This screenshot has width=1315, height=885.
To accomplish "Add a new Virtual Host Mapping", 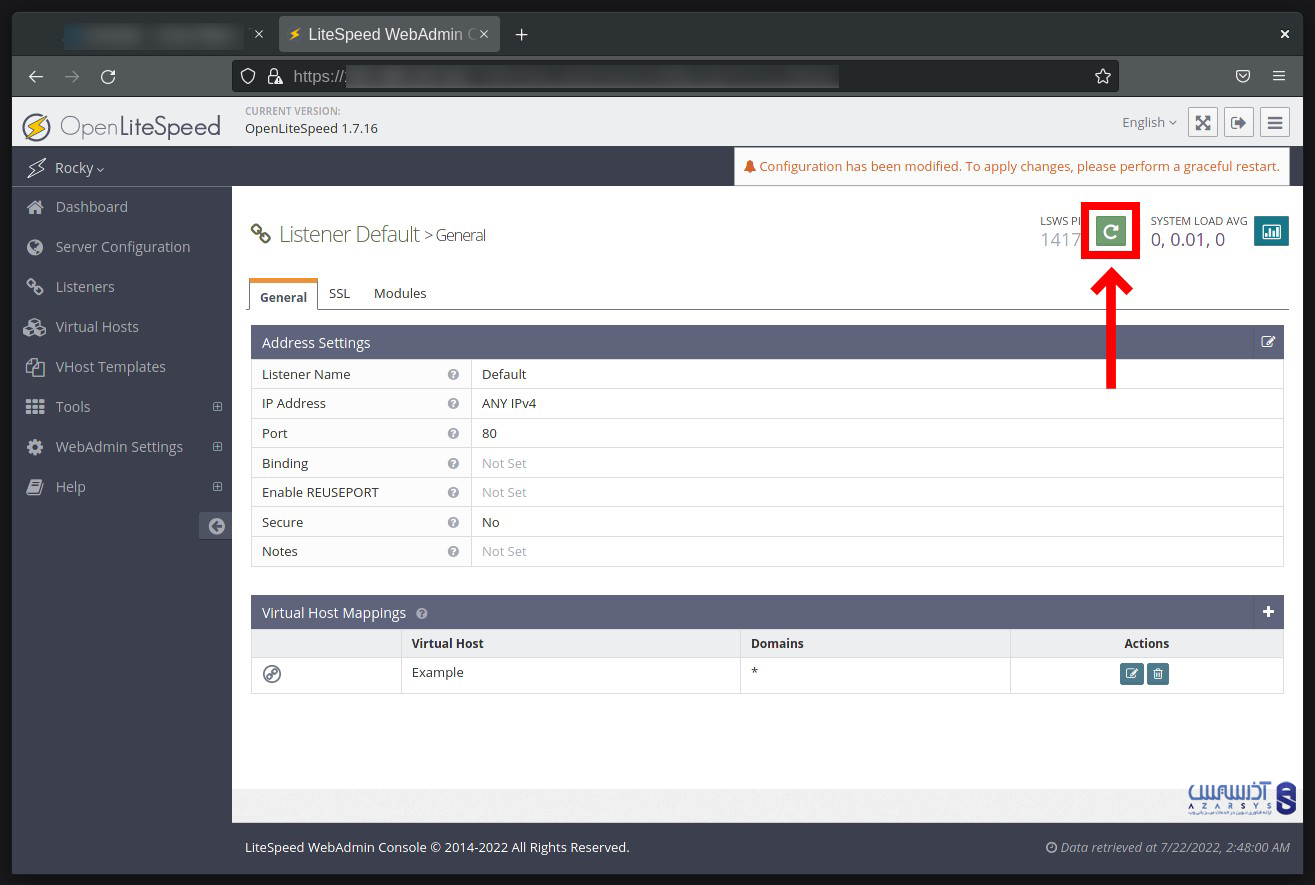I will 1268,612.
